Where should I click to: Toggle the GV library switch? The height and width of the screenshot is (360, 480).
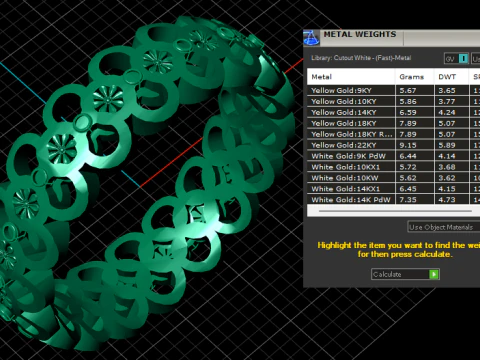456,59
